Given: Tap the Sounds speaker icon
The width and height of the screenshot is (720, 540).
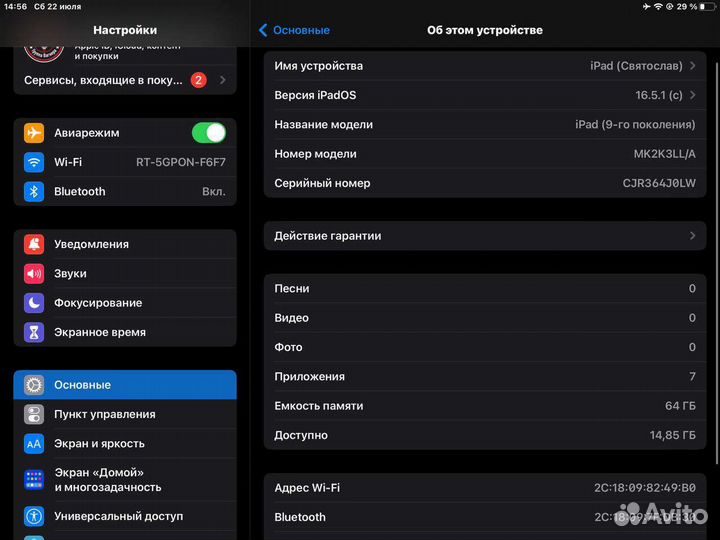Looking at the screenshot, I should point(35,273).
